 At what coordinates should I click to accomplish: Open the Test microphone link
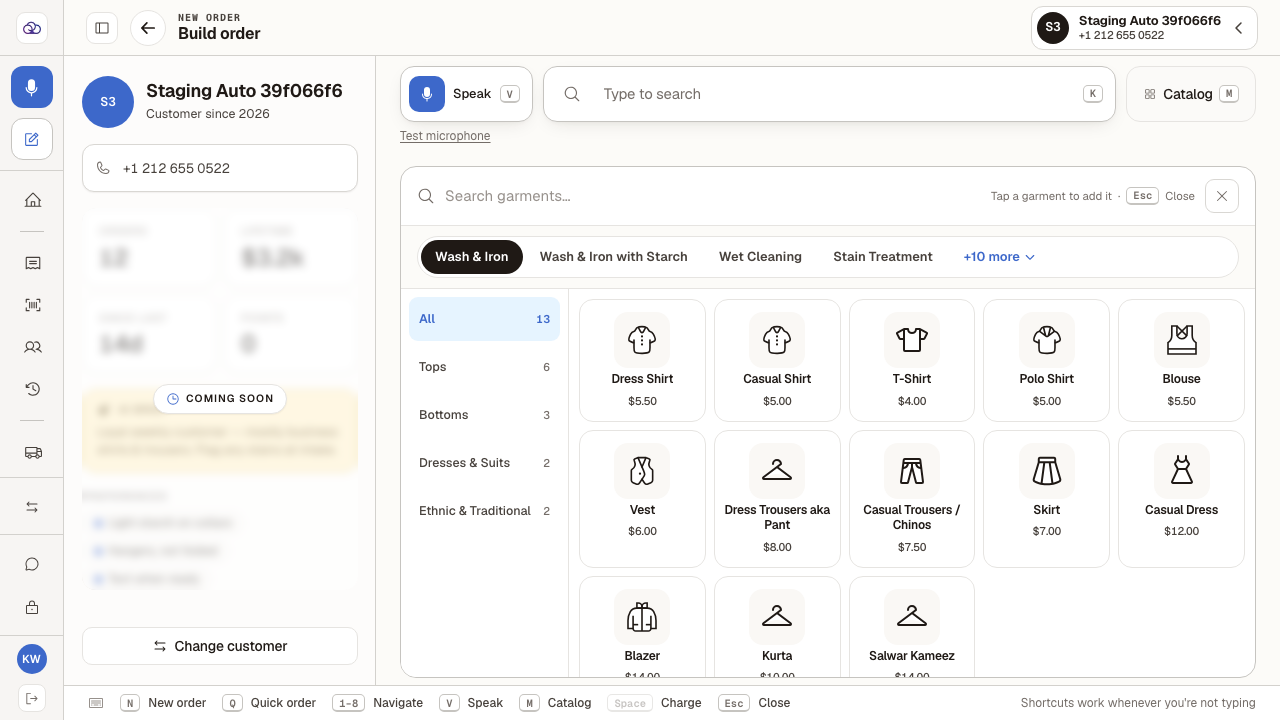pos(445,136)
